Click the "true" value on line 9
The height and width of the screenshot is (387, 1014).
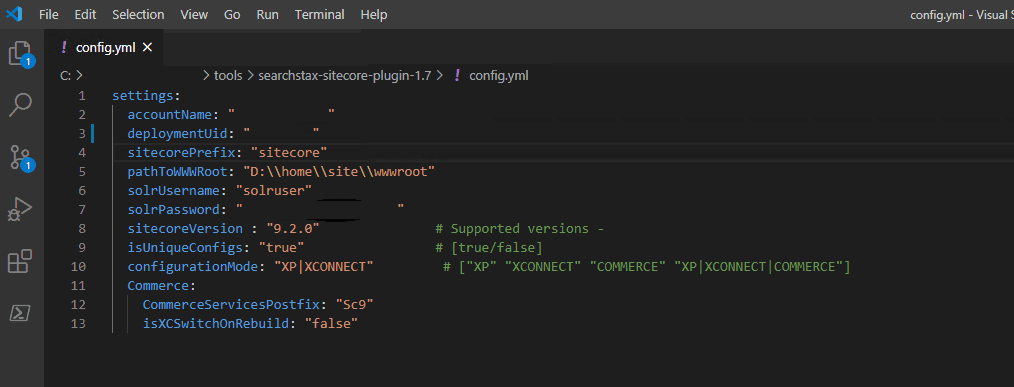click(281, 247)
